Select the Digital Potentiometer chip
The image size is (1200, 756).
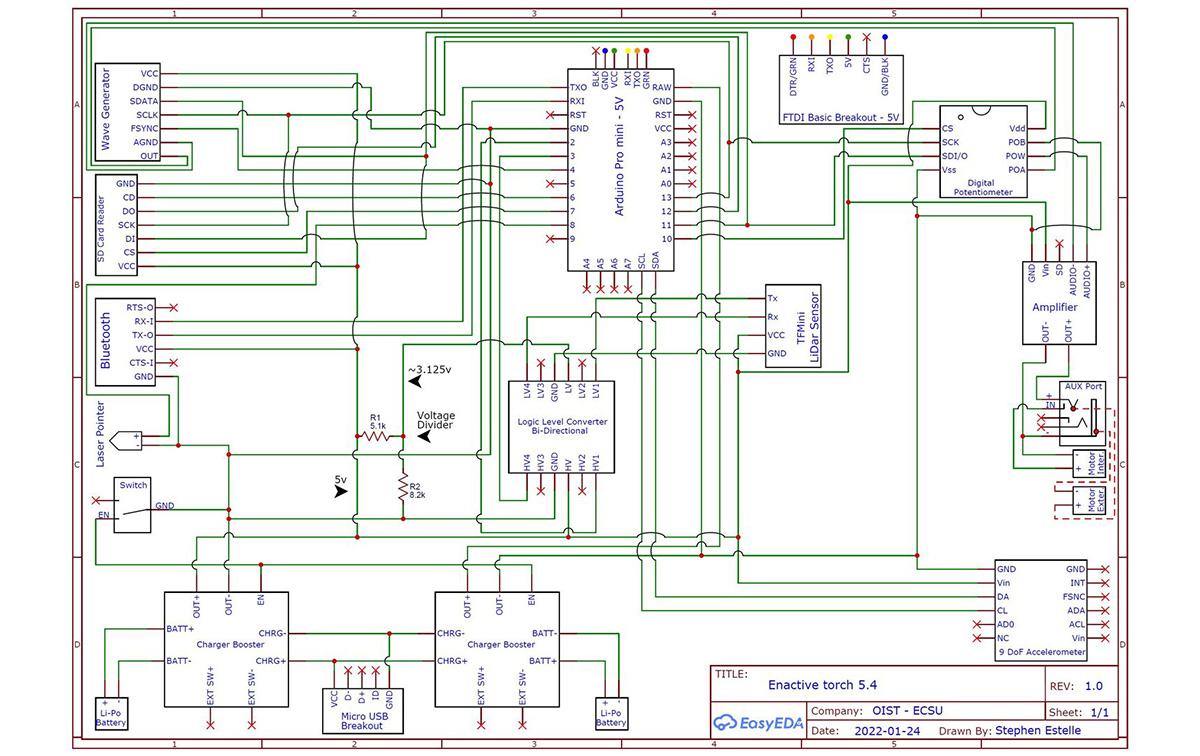[x=983, y=153]
